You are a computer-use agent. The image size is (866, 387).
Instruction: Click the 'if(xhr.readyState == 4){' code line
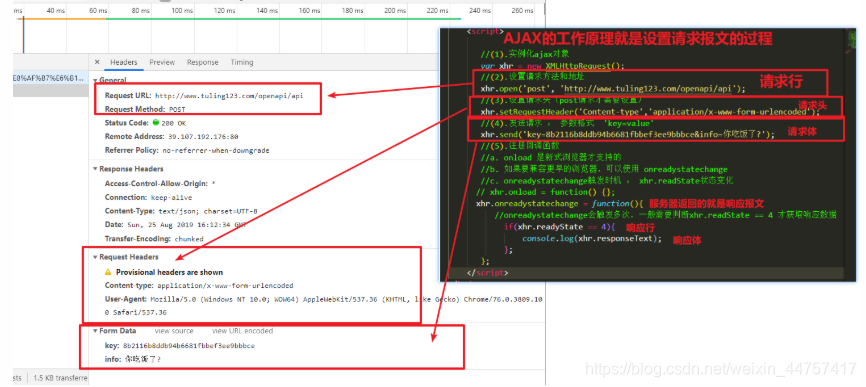pyautogui.click(x=559, y=227)
